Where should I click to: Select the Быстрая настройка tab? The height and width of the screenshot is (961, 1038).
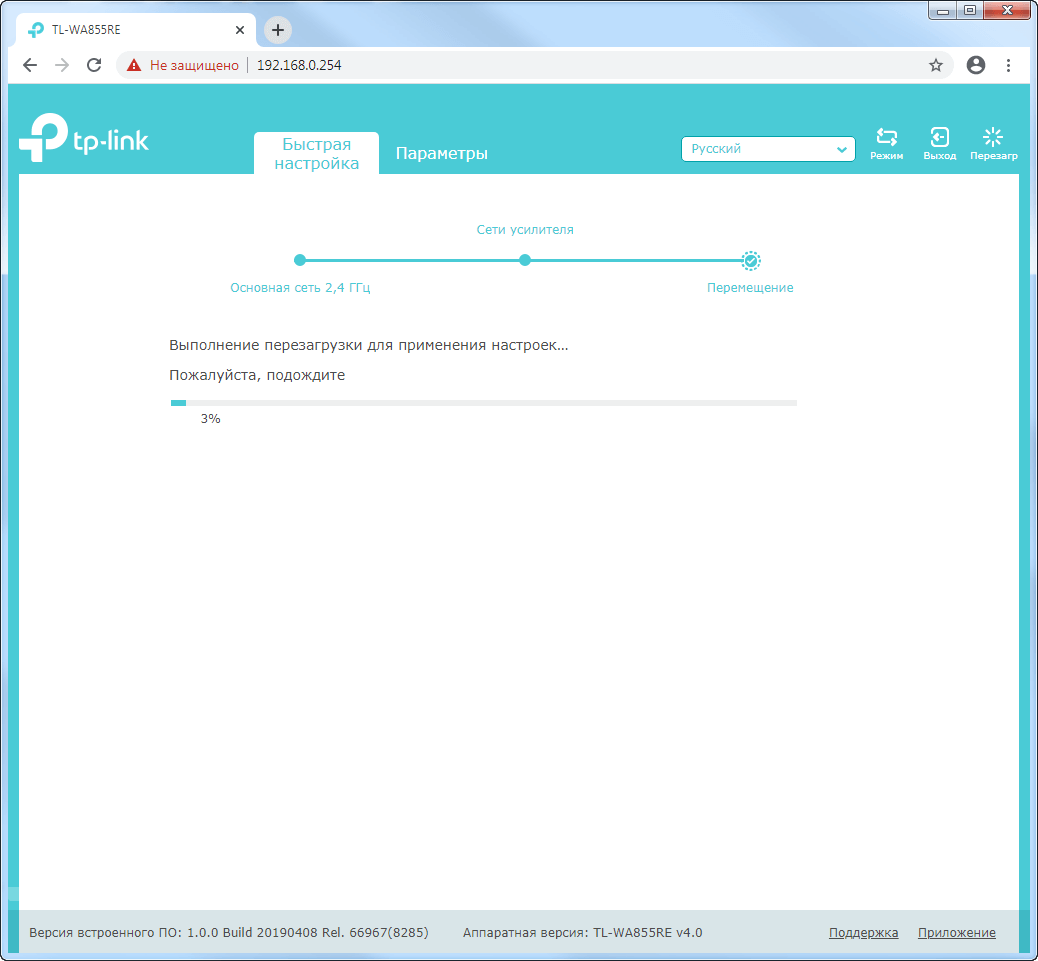click(x=316, y=153)
